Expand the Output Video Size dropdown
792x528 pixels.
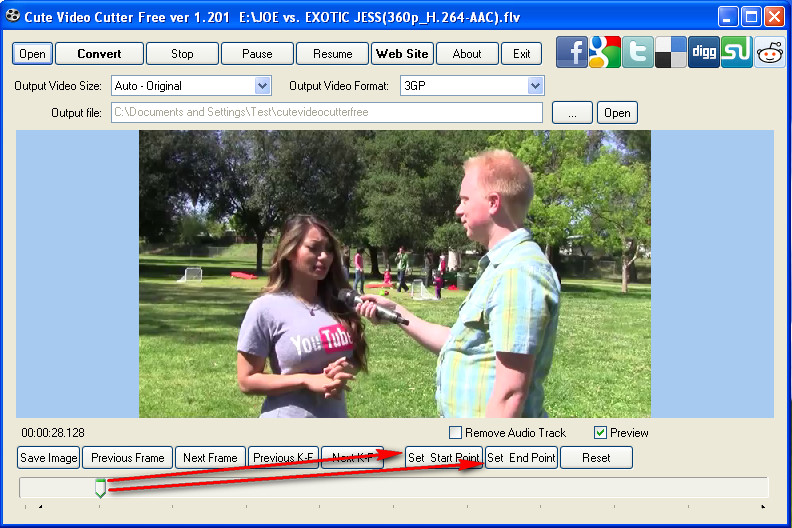263,86
